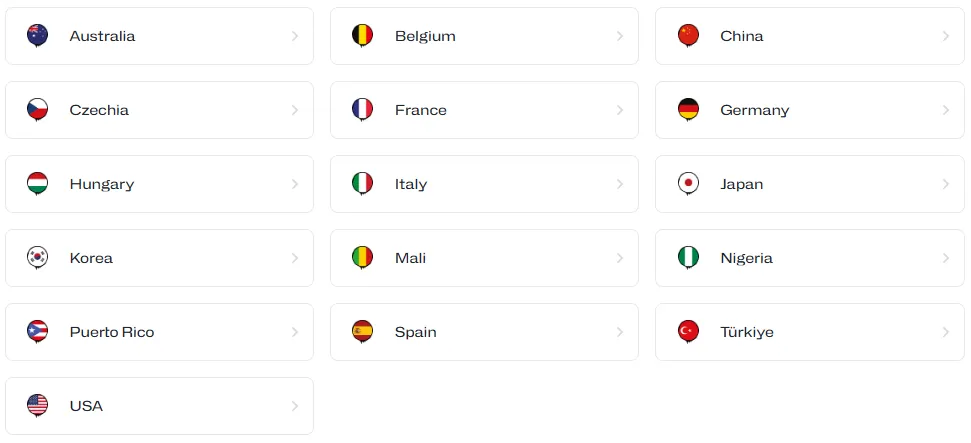Screen dimensions: 971x443
Task: Open the Italy country link
Action: (411, 184)
